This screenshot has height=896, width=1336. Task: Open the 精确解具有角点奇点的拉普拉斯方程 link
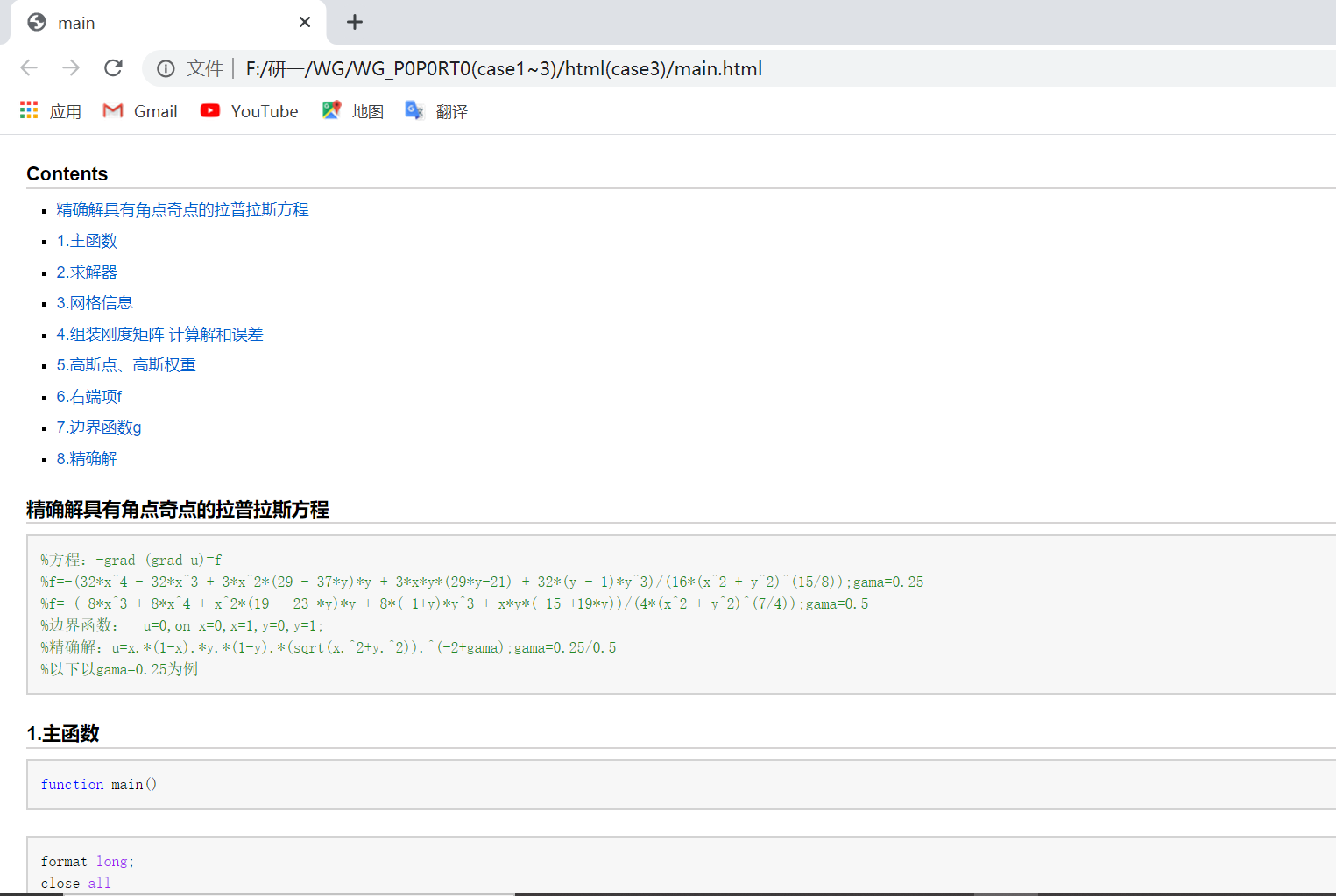point(183,209)
